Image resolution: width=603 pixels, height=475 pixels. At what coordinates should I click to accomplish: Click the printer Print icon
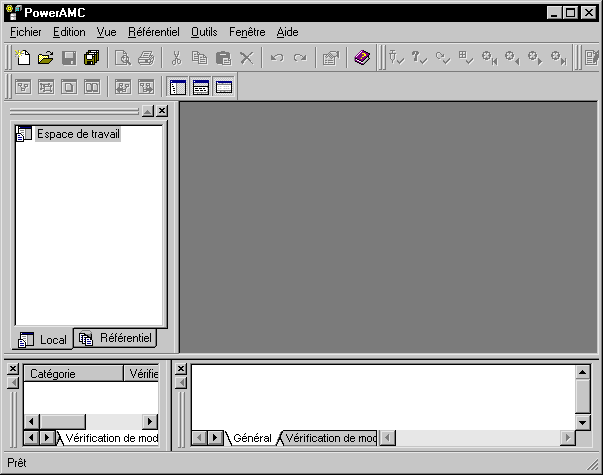146,58
